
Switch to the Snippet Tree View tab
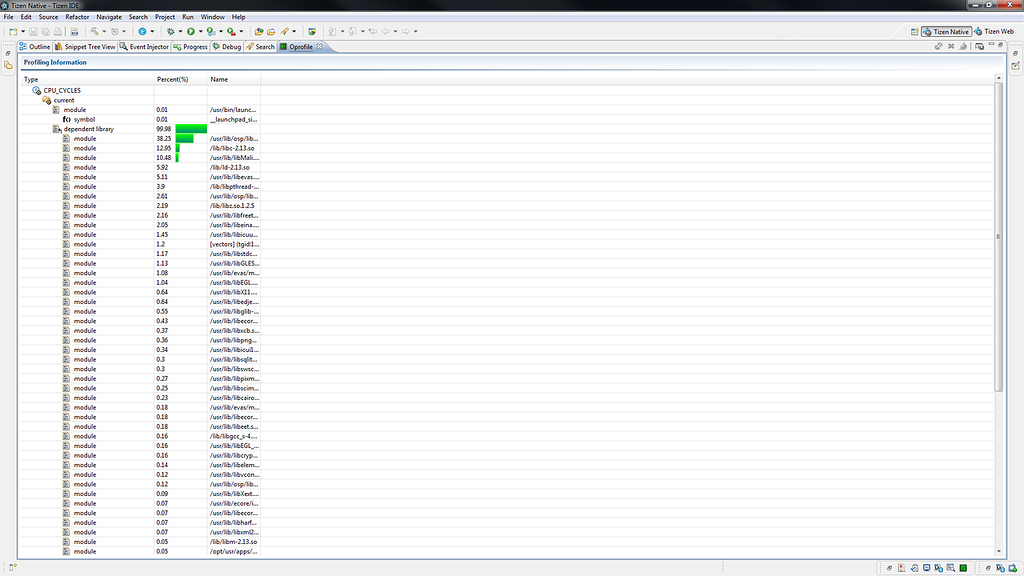(85, 47)
